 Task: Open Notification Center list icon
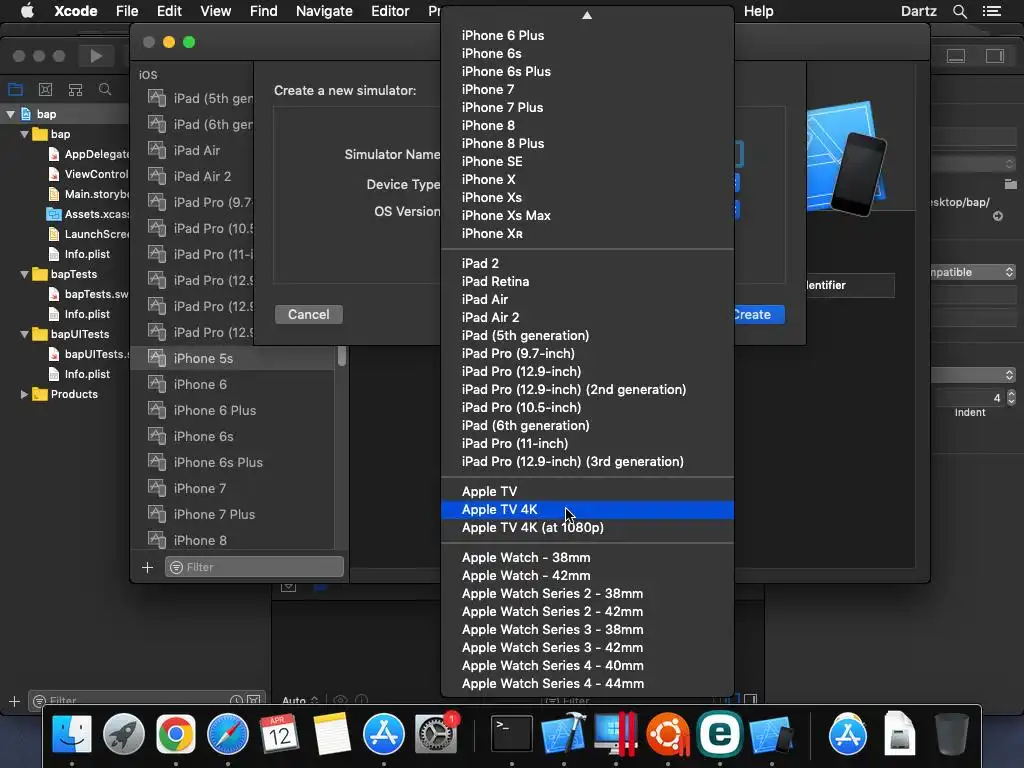[x=992, y=11]
